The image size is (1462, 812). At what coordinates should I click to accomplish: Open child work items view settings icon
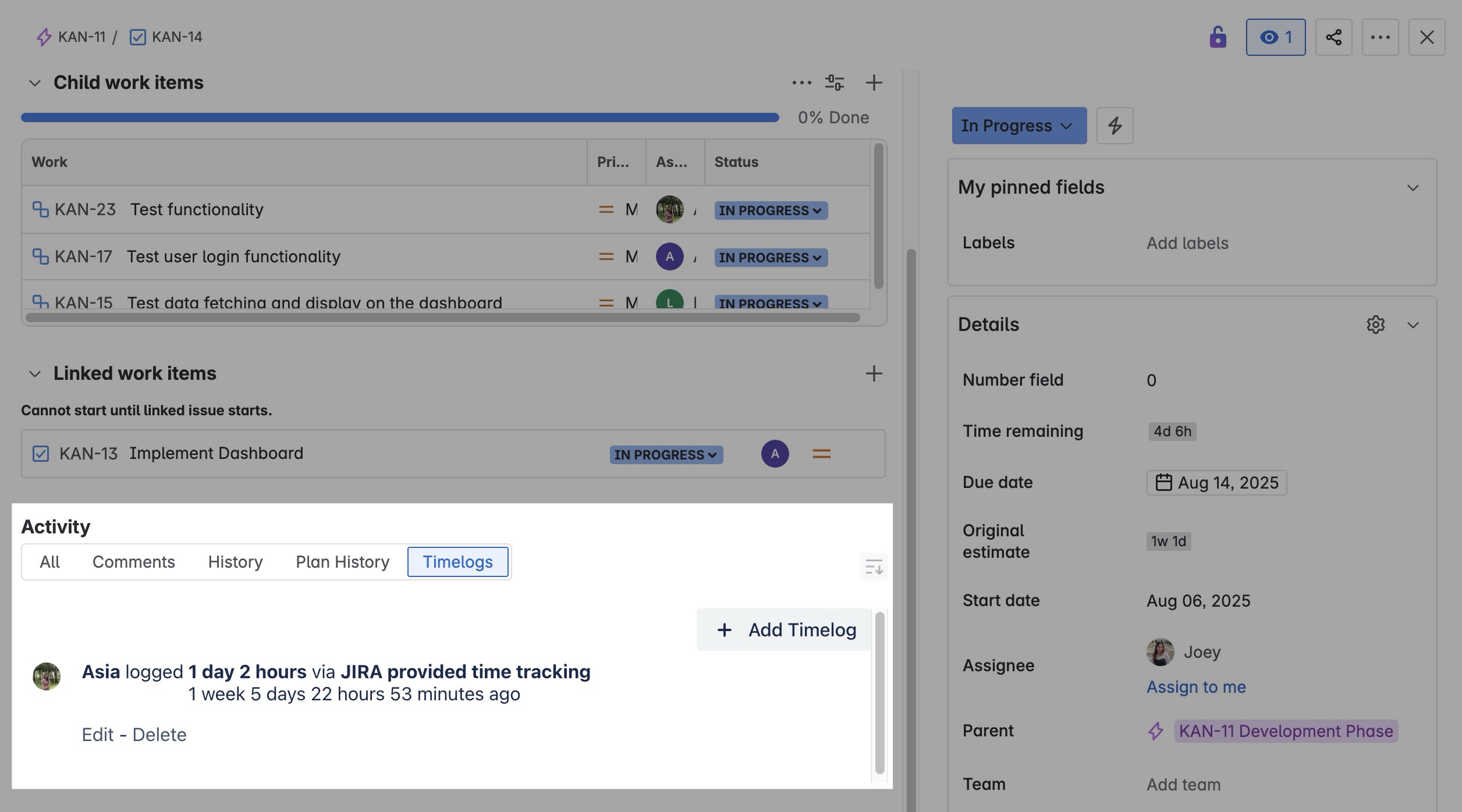834,83
